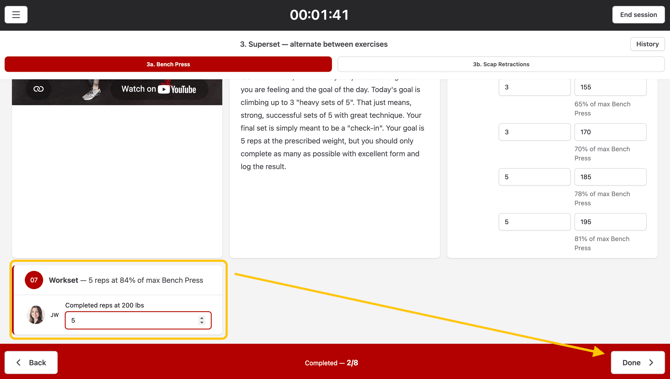This screenshot has height=379, width=670.
Task: Click '70% of max Bench Press' label
Action: tap(602, 153)
